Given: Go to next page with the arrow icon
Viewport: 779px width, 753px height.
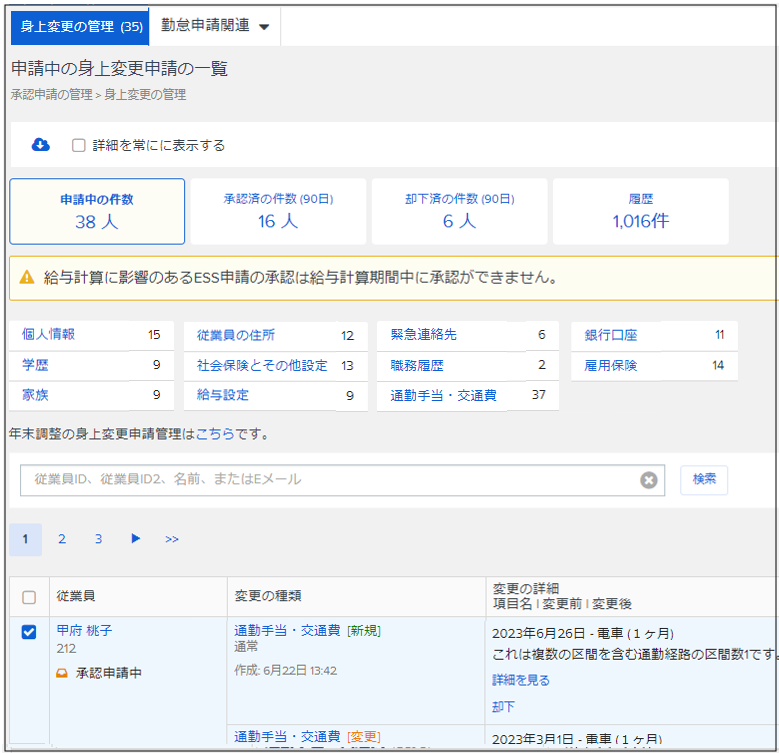Looking at the screenshot, I should coord(135,538).
